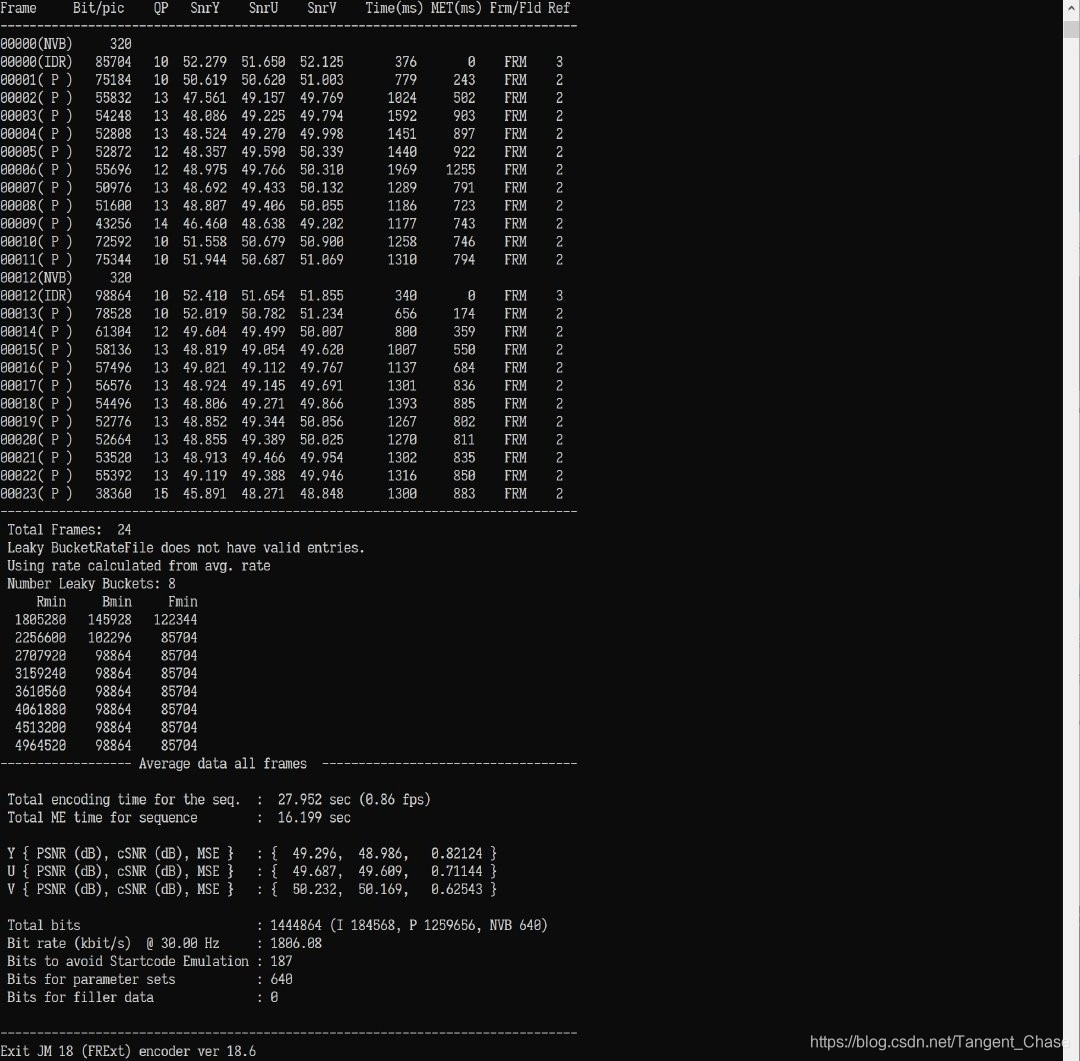
Task: Click the '00006( P )' frame label
Action: coord(37,169)
